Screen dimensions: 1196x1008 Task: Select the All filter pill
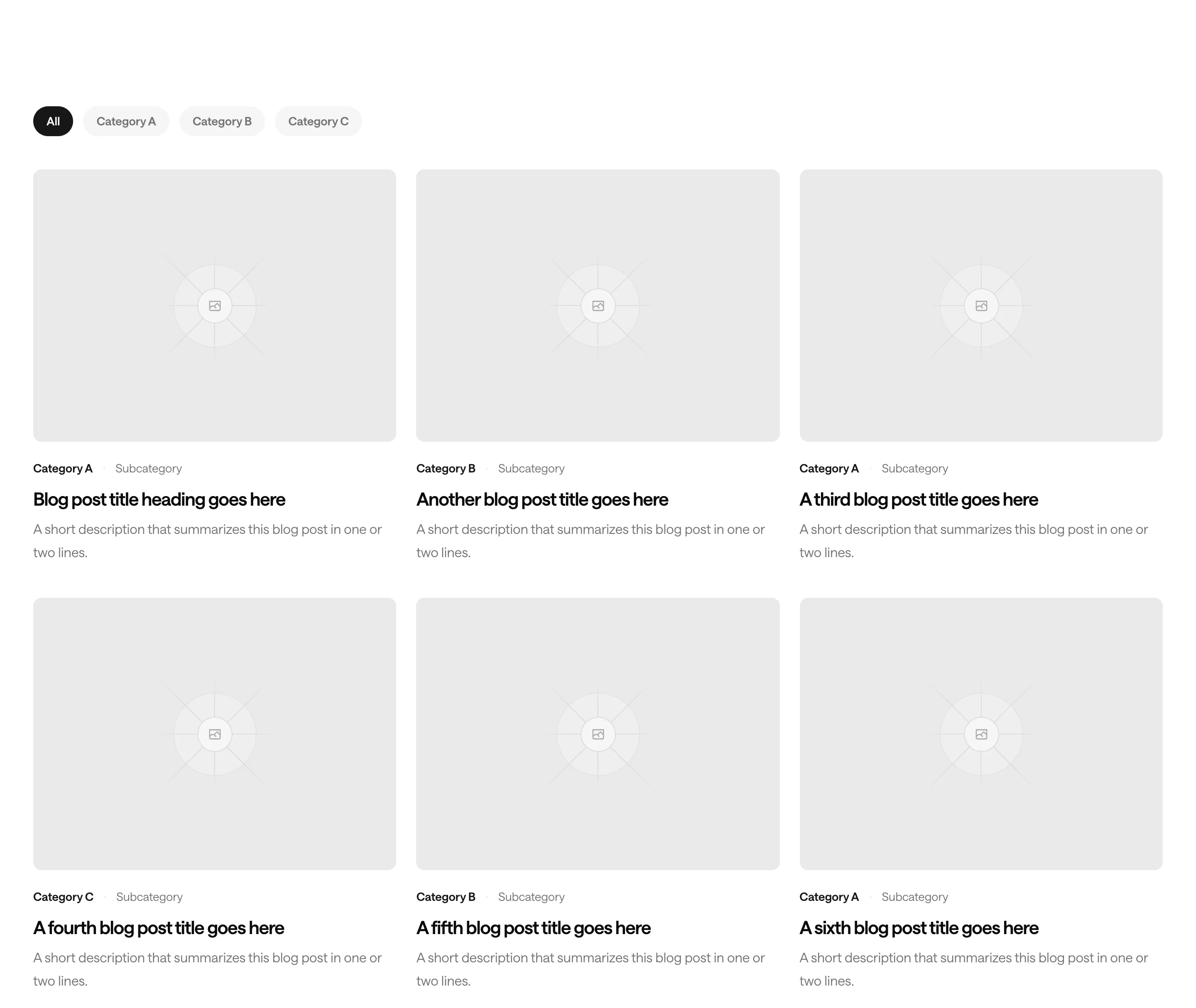pos(53,121)
